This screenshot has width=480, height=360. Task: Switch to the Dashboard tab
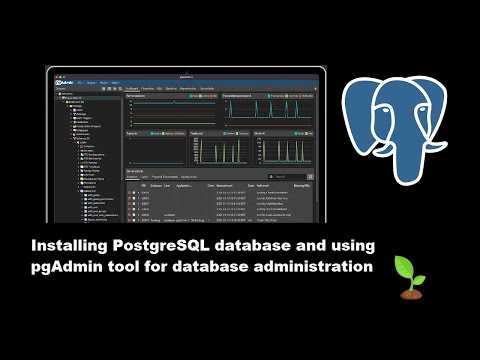click(132, 89)
